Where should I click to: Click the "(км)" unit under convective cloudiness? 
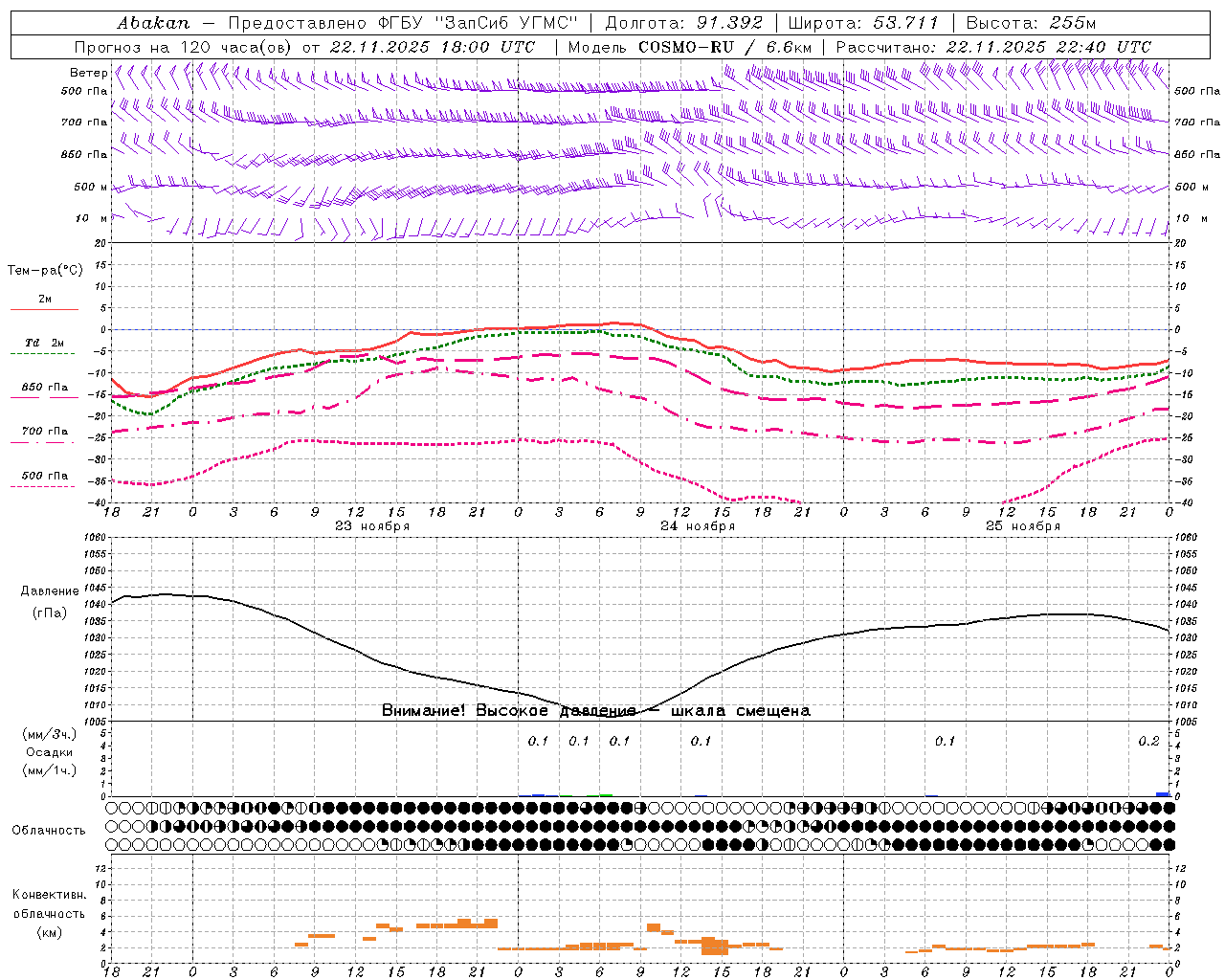pos(49,932)
